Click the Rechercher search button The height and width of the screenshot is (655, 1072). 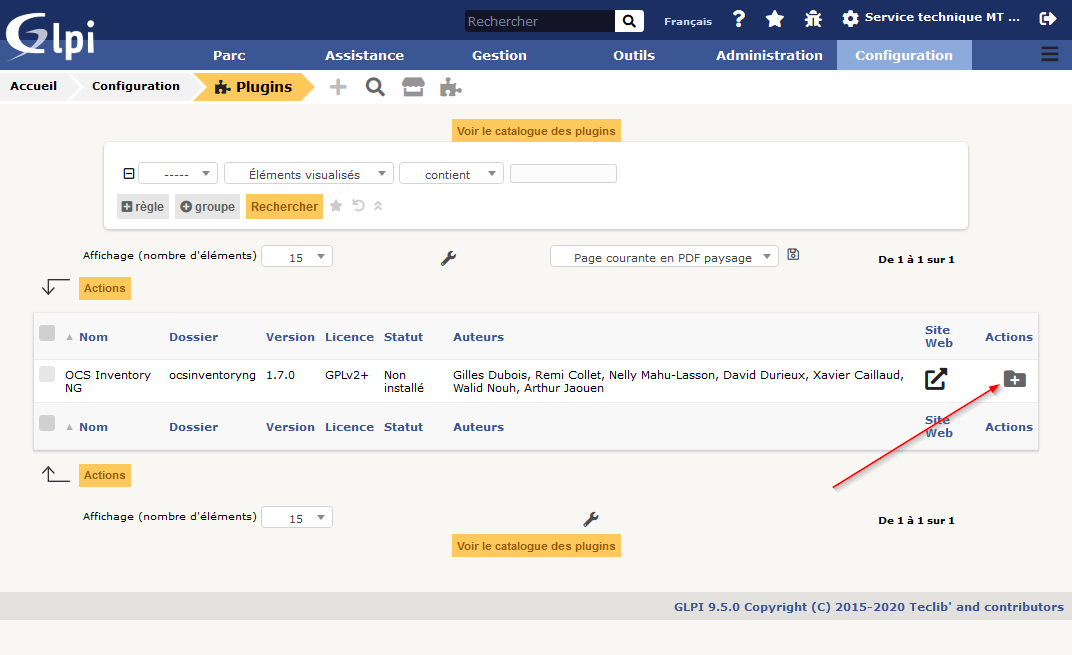284,207
